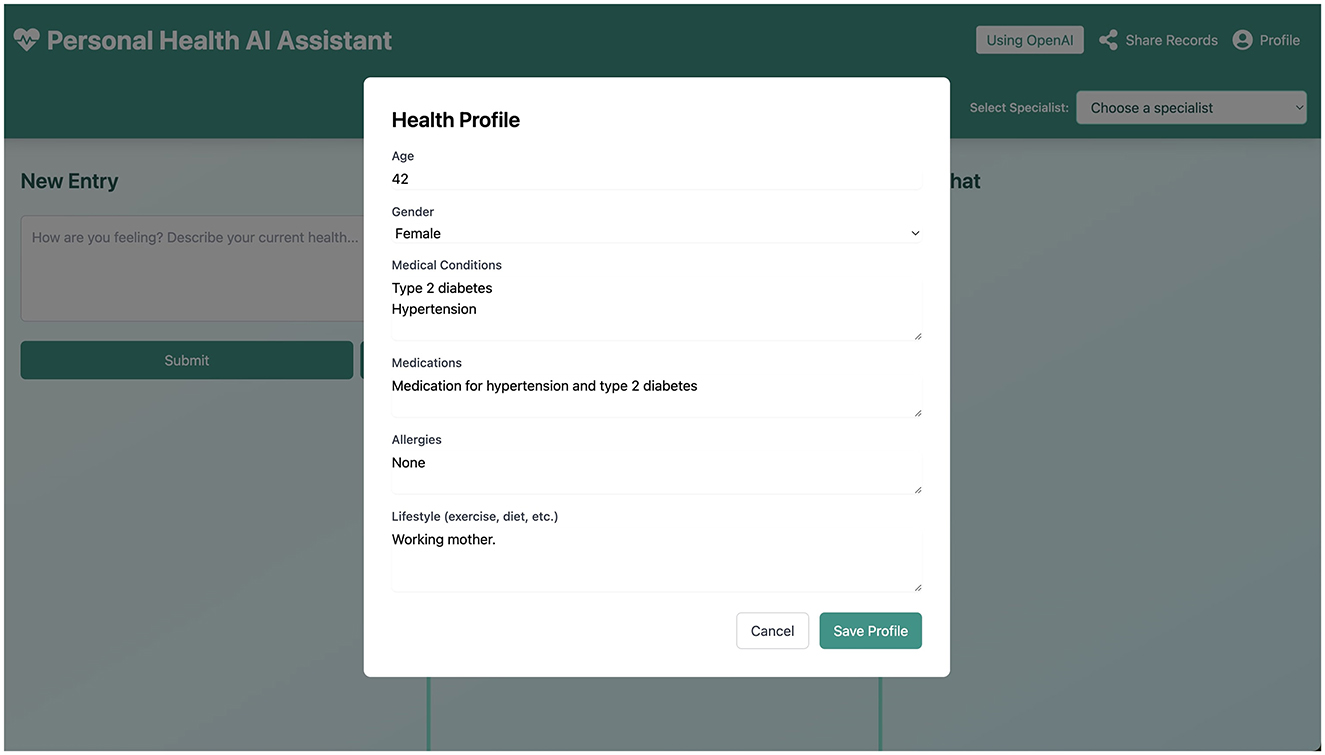The height and width of the screenshot is (755, 1325).
Task: Click the Hypertension line in Medical Conditions
Action: tap(434, 309)
